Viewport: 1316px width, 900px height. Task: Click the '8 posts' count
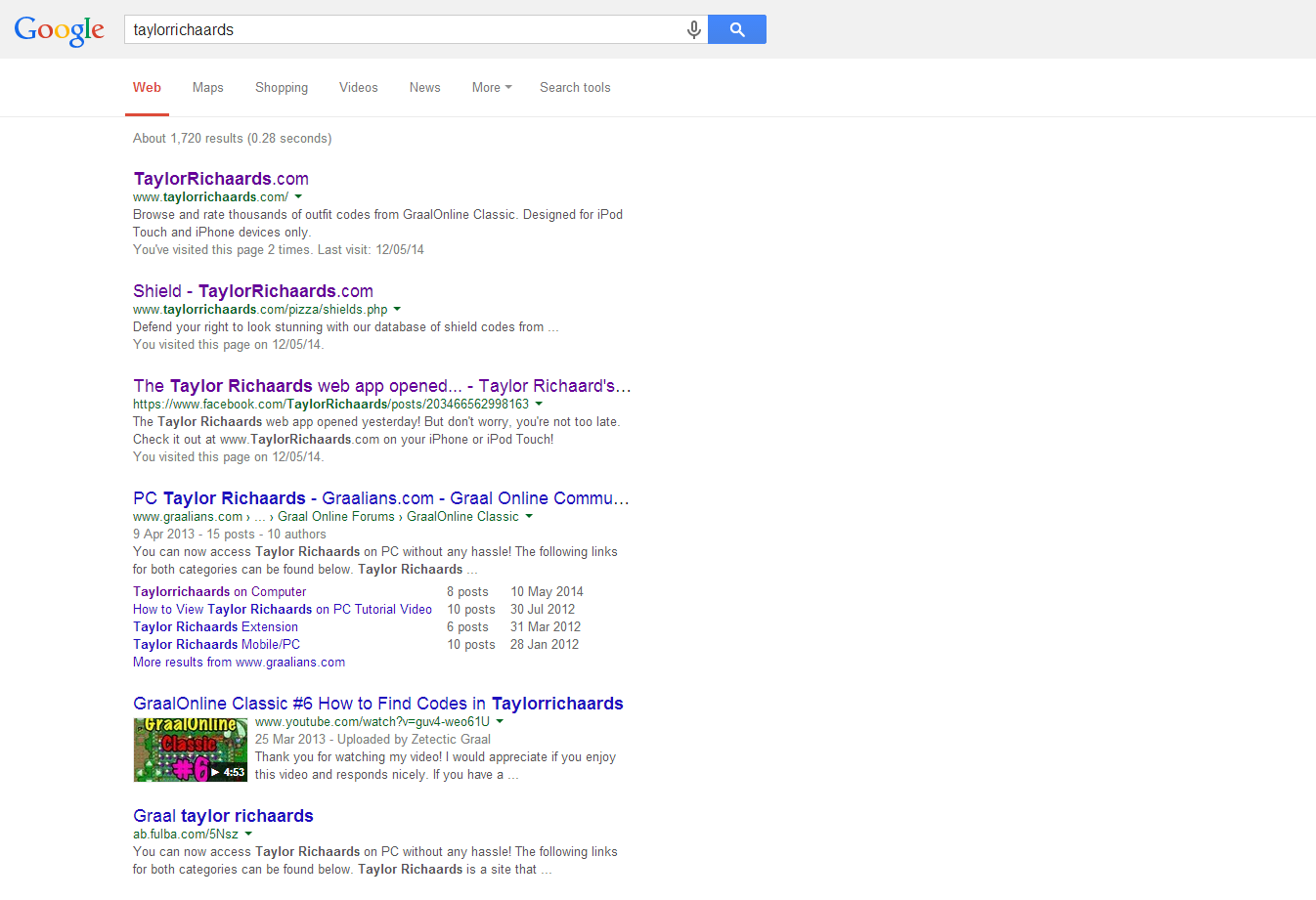[x=467, y=592]
